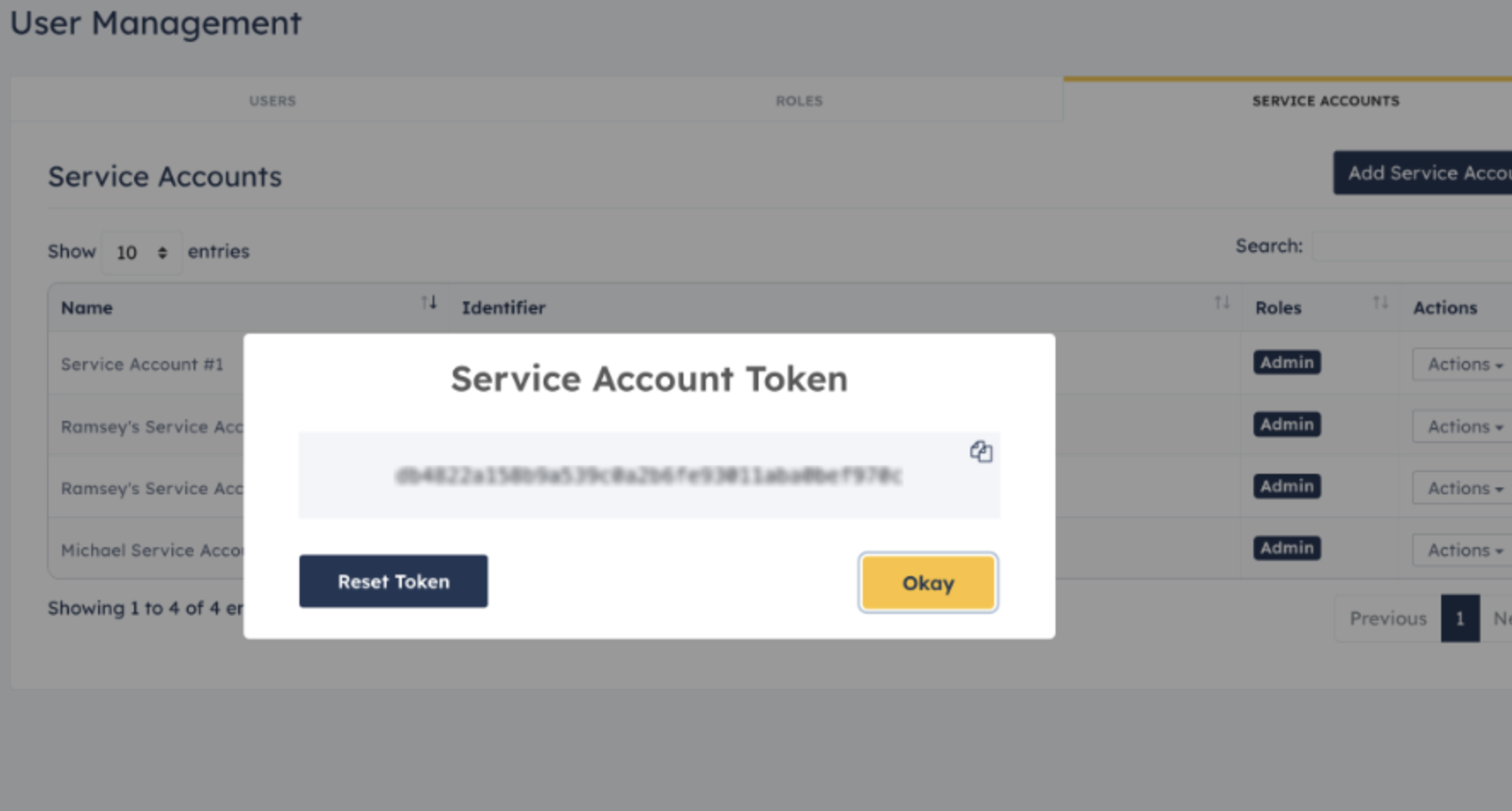Switch to the Users tab
Viewport: 1512px width, 811px height.
(x=272, y=101)
